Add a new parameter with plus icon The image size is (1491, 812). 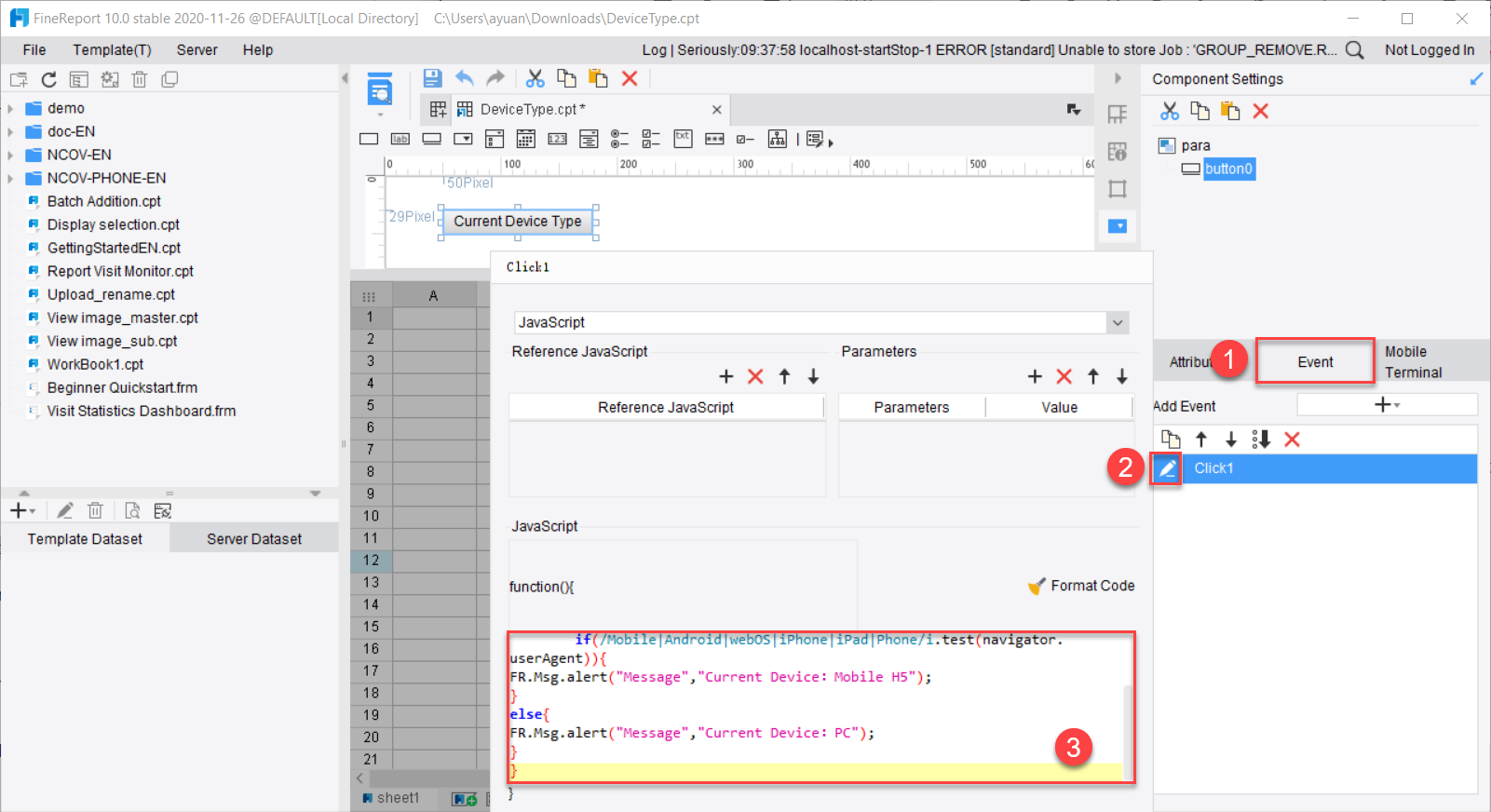pyautogui.click(x=1035, y=376)
